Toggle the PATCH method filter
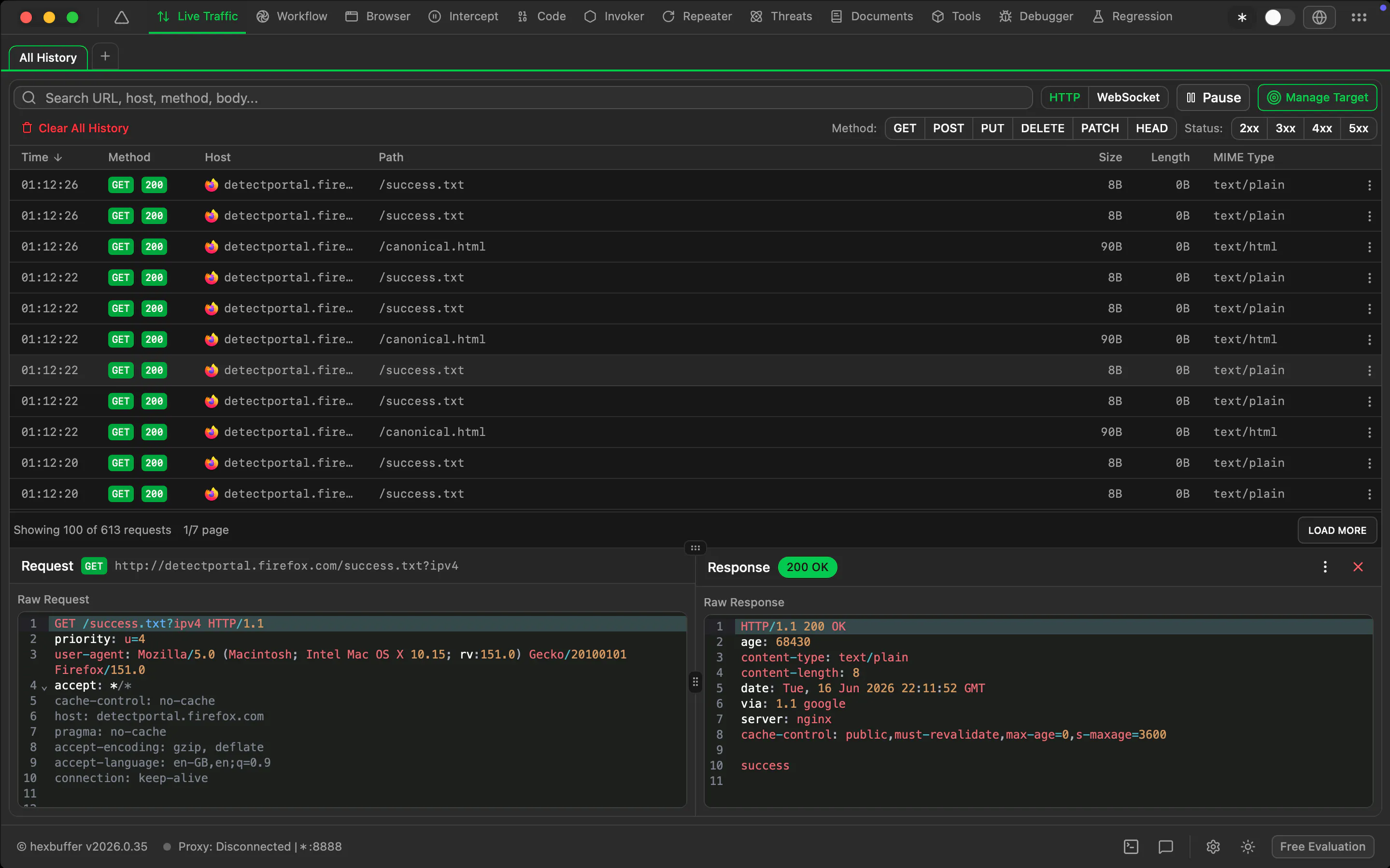1390x868 pixels. tap(1099, 128)
